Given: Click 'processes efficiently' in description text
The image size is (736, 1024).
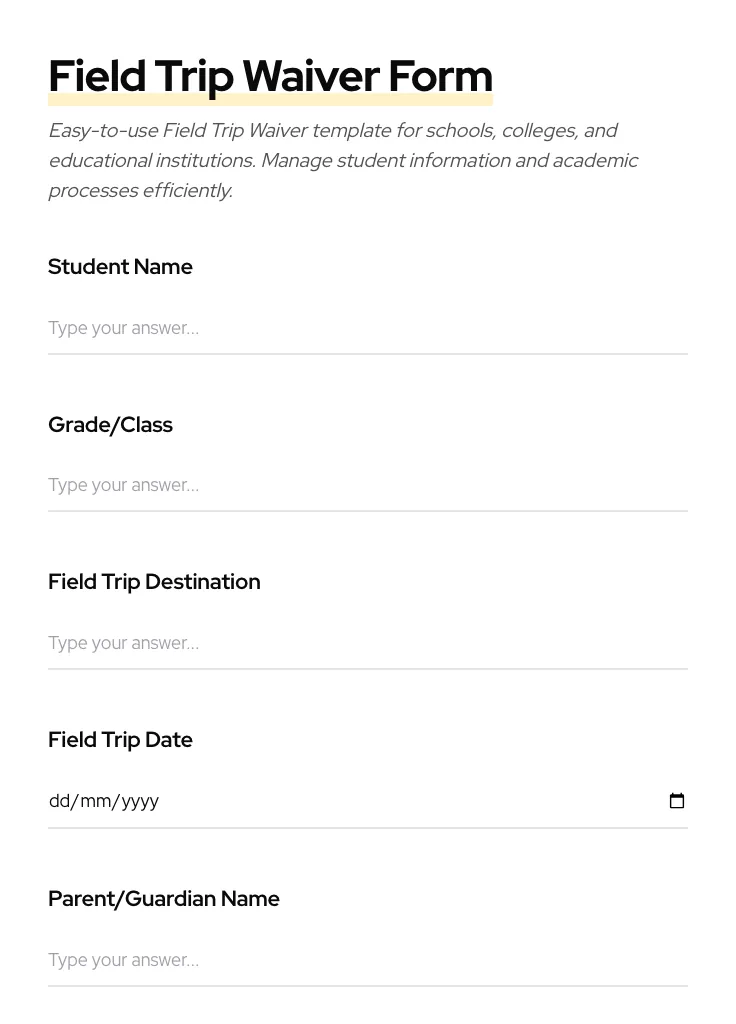Looking at the screenshot, I should (140, 190).
